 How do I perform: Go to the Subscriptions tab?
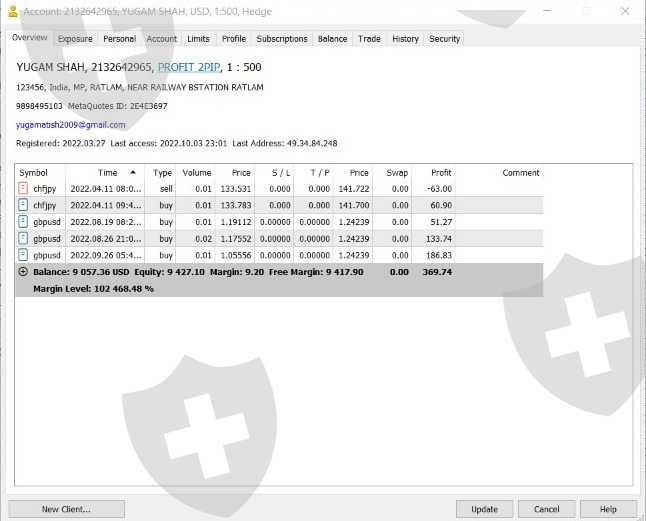(x=282, y=39)
